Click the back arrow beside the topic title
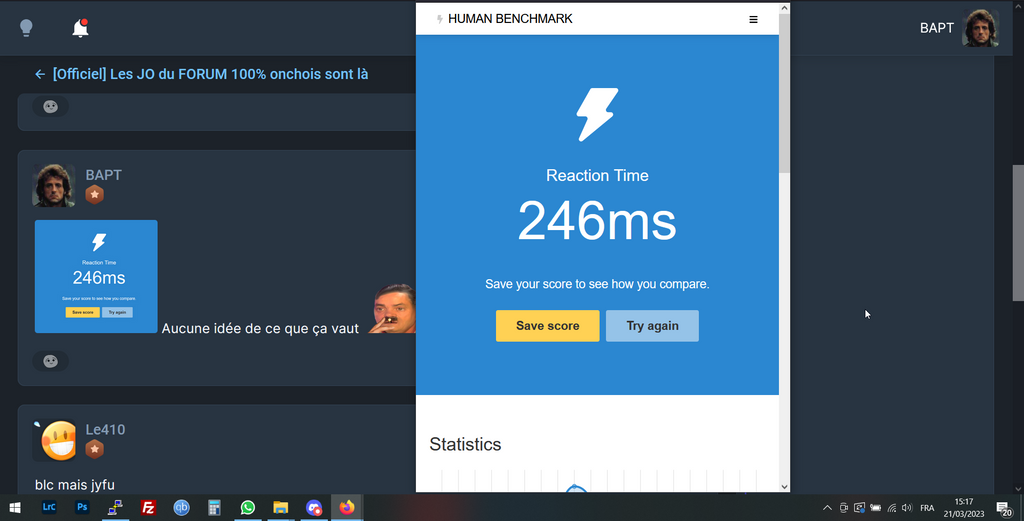This screenshot has width=1024, height=521. (40, 74)
